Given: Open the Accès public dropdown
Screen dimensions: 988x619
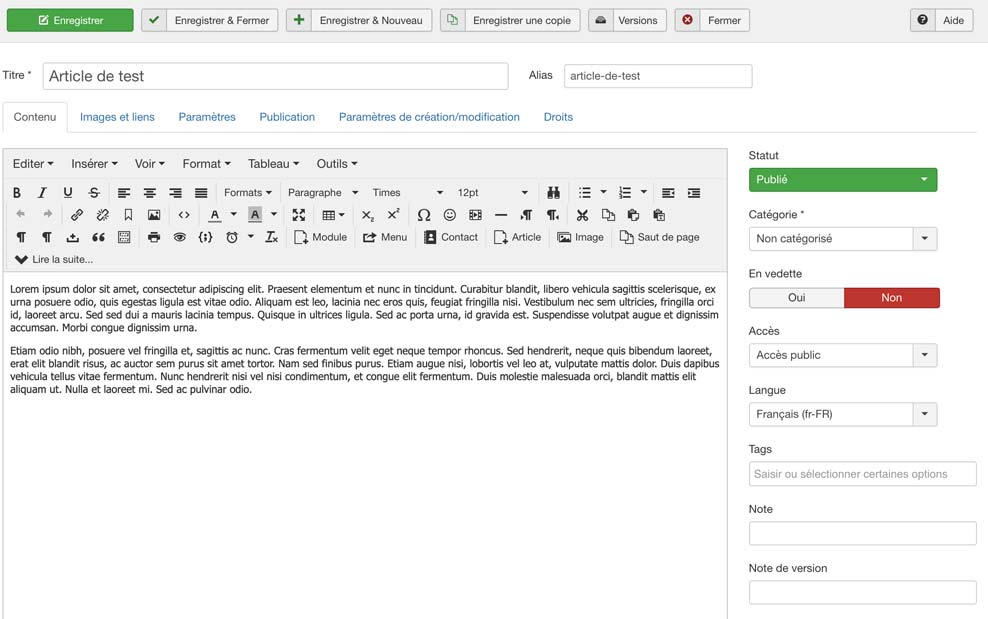Looking at the screenshot, I should [842, 355].
